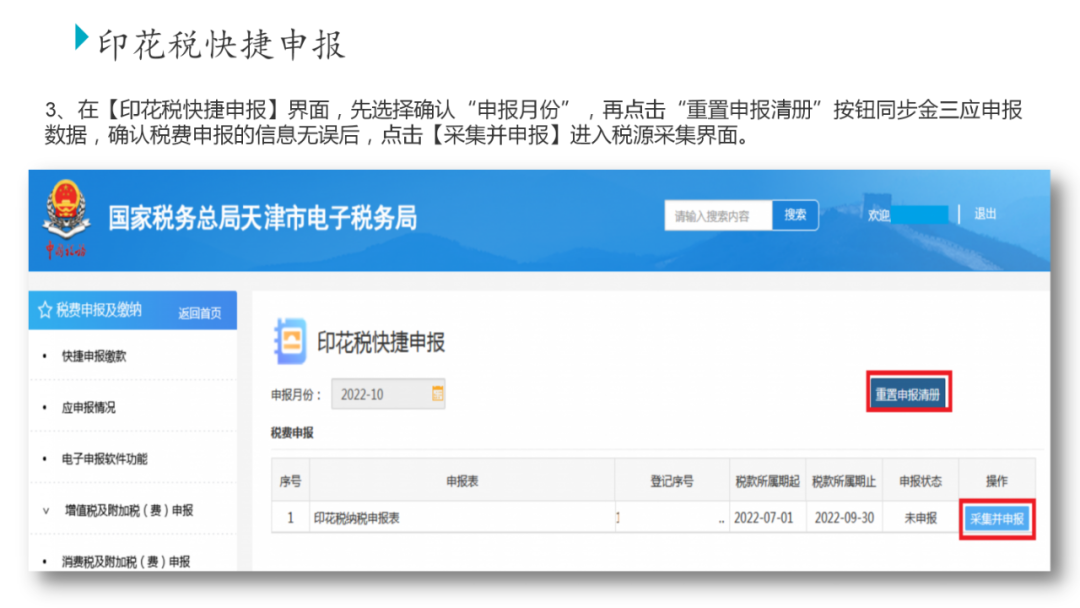Click the 重置申报清册 button

(908, 395)
